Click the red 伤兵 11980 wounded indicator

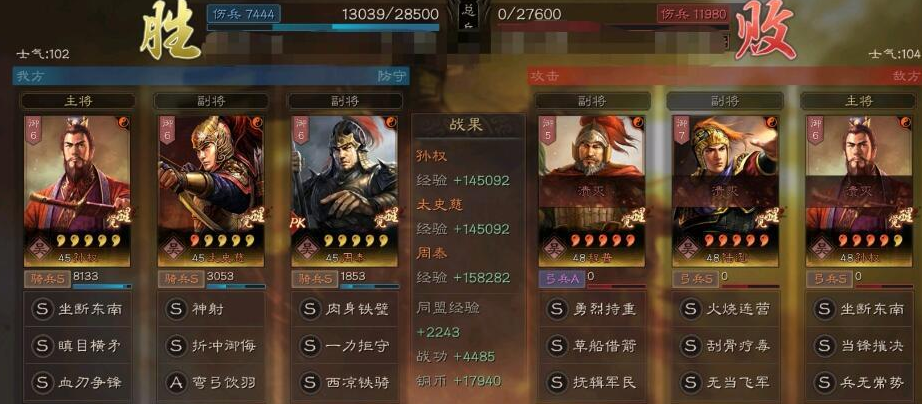click(693, 14)
